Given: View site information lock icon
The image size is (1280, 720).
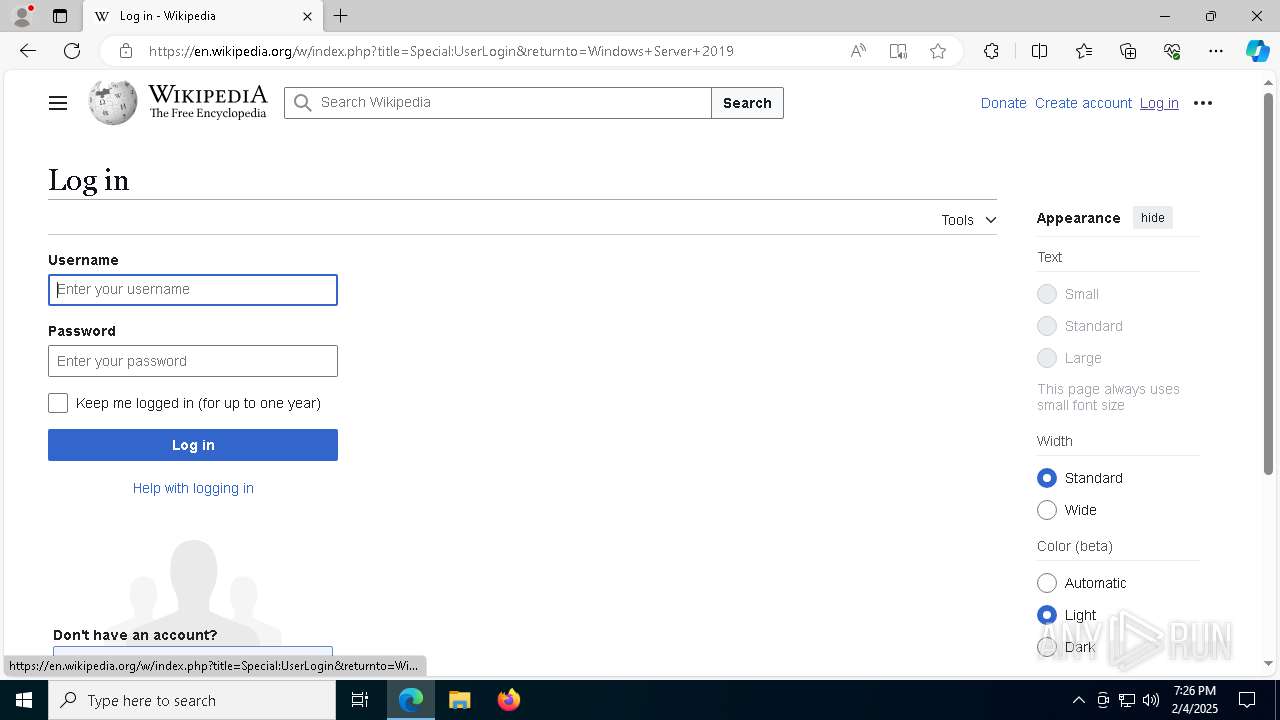Looking at the screenshot, I should 125,51.
